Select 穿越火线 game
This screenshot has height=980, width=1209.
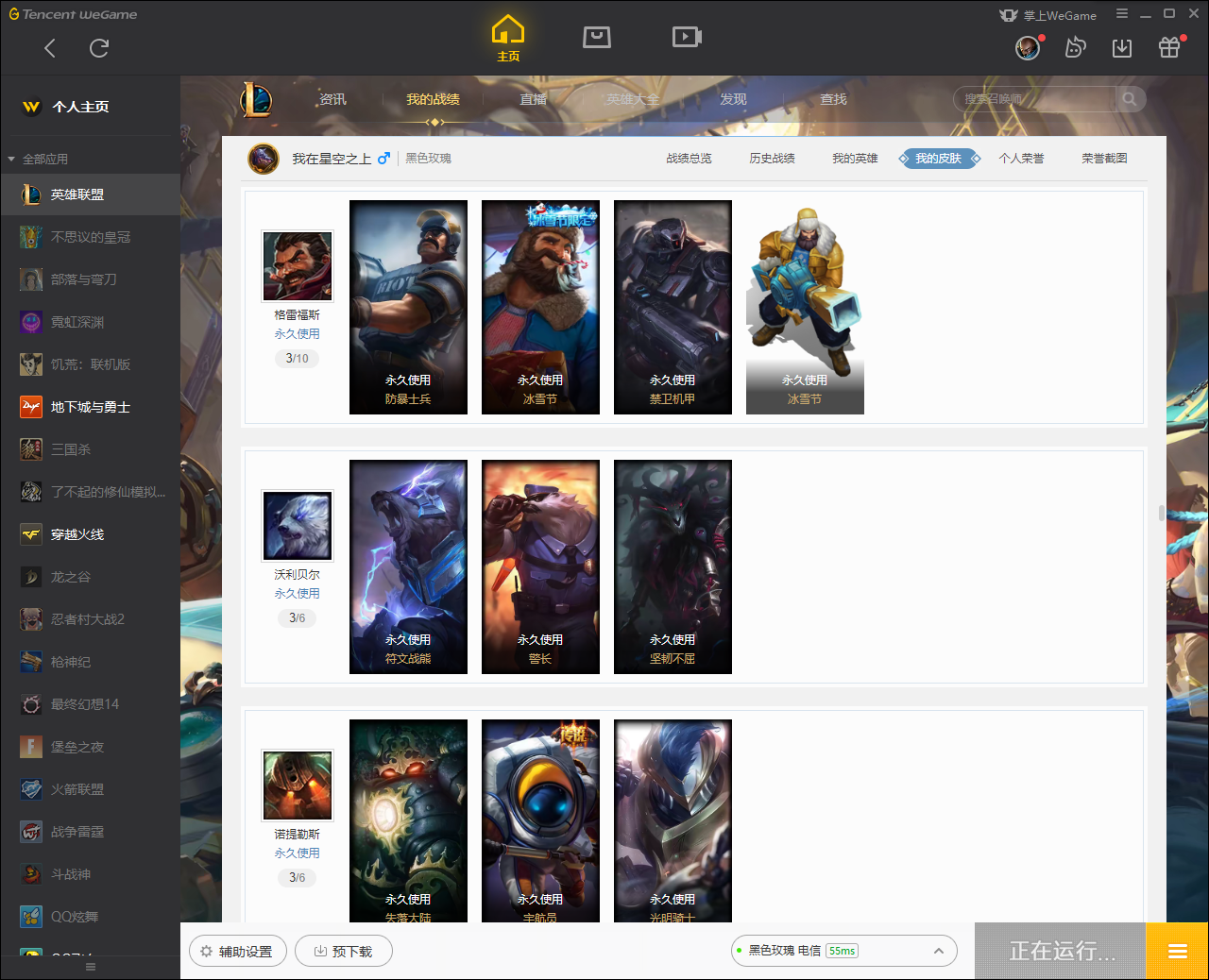90,534
